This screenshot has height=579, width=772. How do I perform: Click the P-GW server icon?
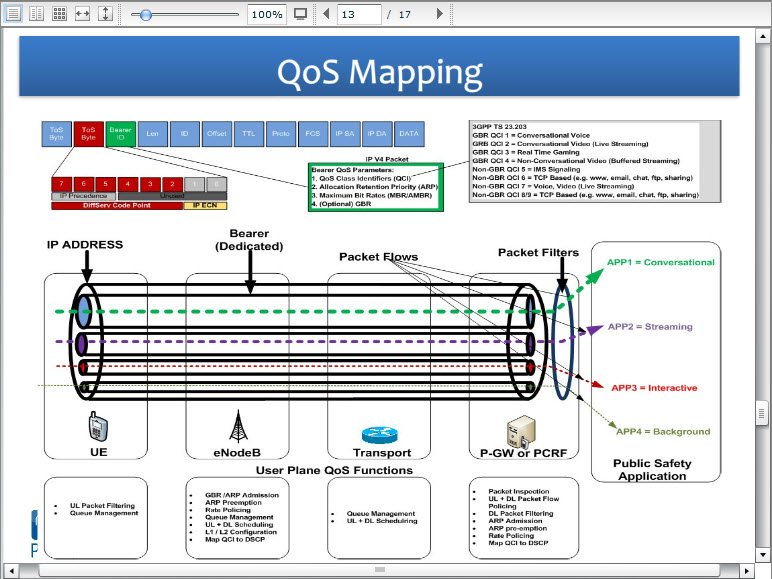point(521,432)
